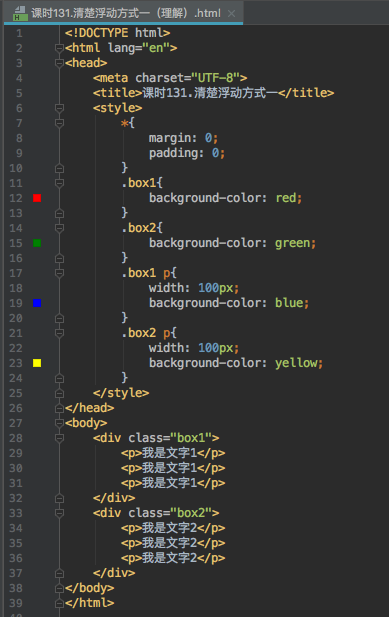Click line number 8 in gutter

[x=19, y=138]
